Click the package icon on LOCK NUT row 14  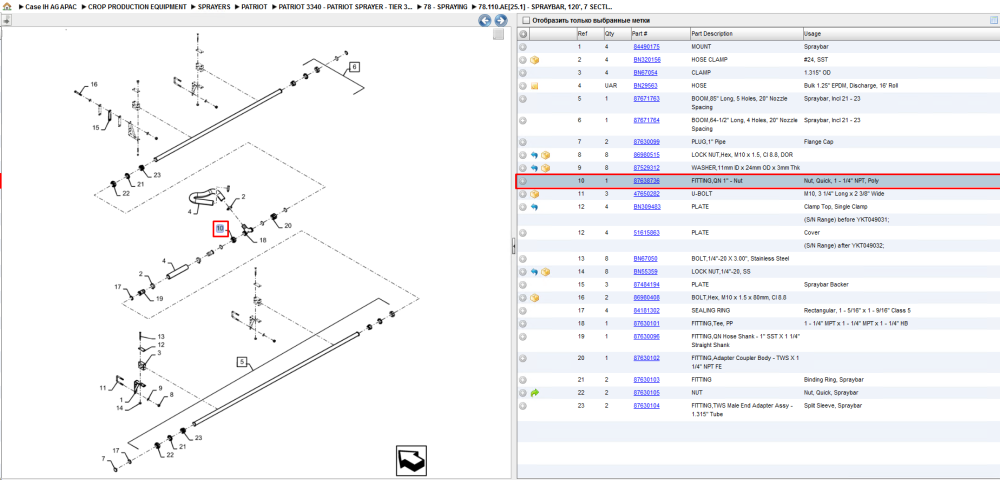tap(545, 272)
